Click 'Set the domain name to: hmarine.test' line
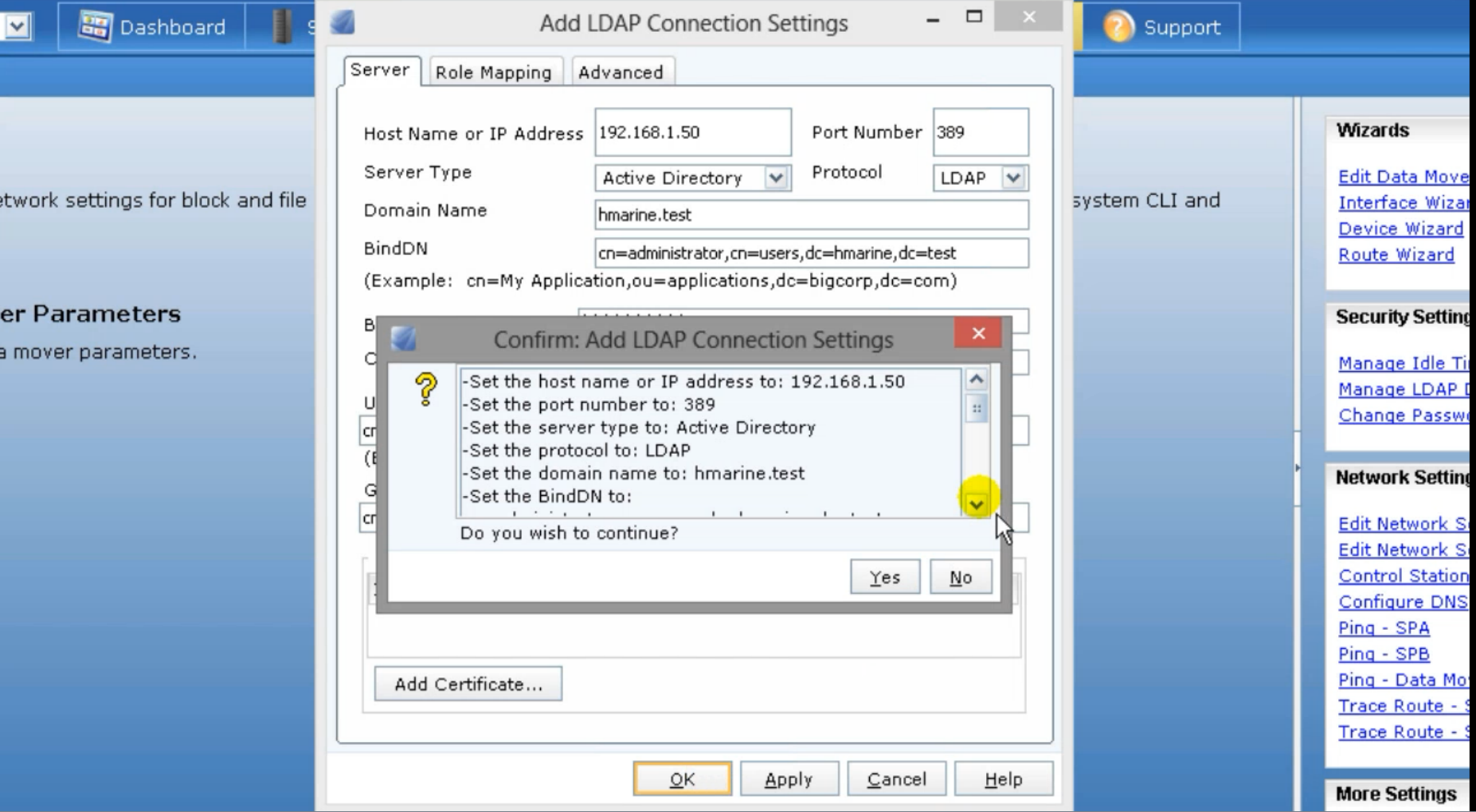Viewport: 1476px width, 812px height. click(x=633, y=474)
